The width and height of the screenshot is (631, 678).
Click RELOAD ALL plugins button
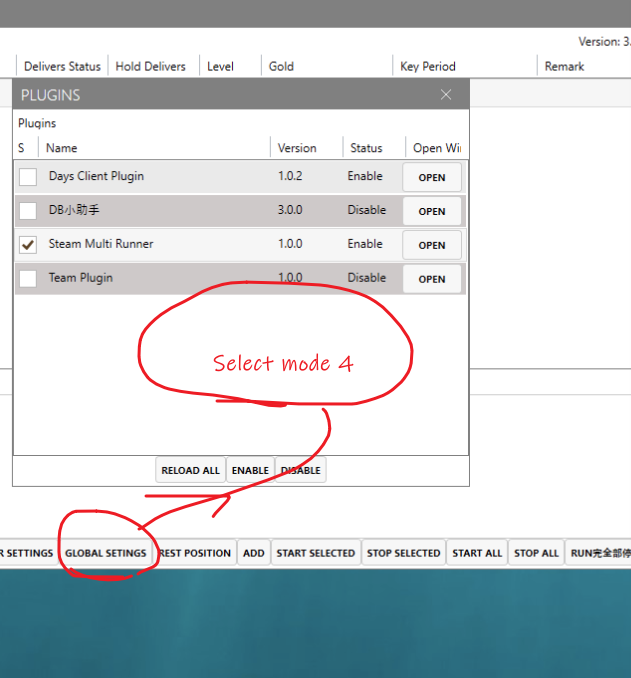[190, 470]
